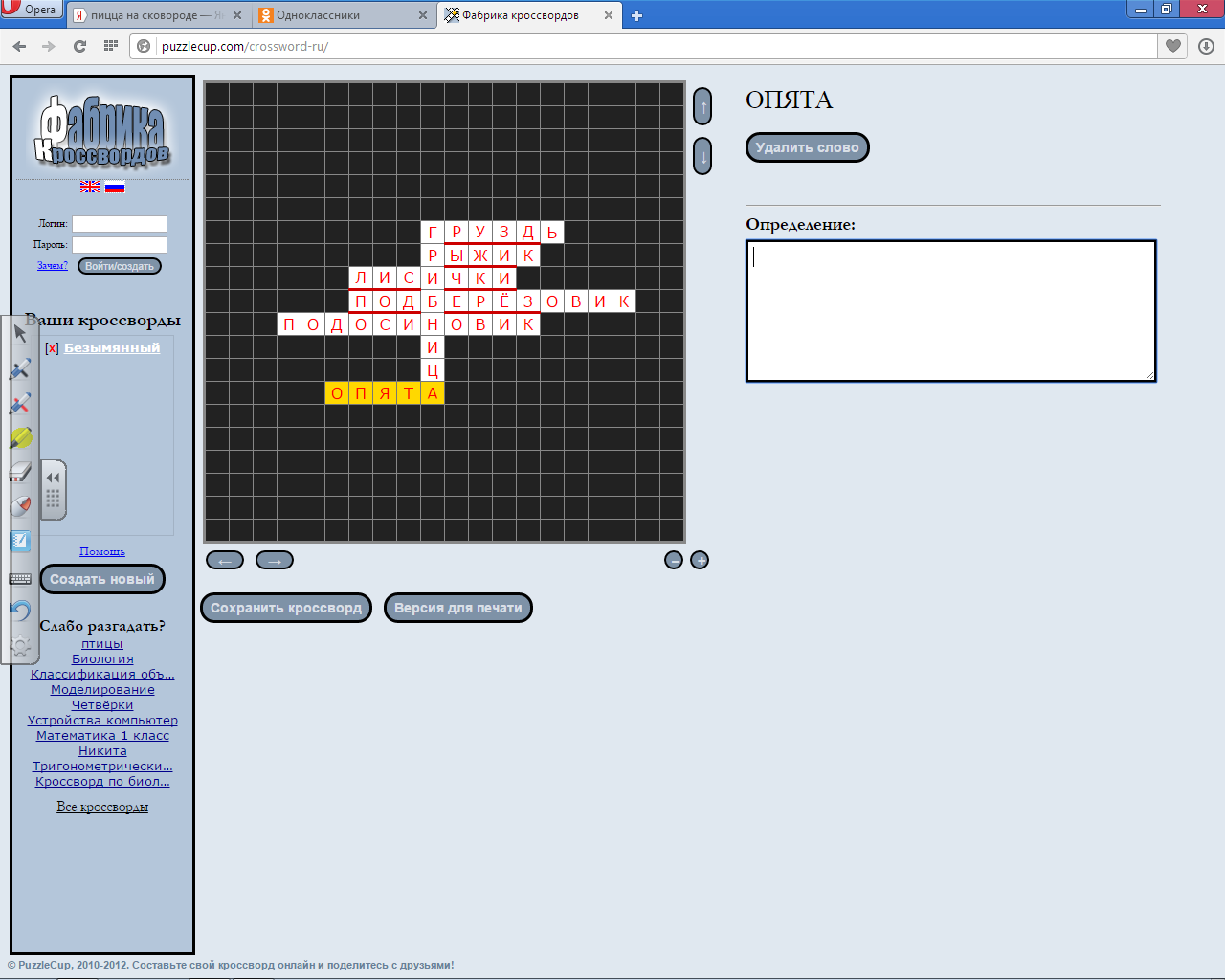
Task: Pick the eraser tool in floating toolbar
Action: point(20,472)
